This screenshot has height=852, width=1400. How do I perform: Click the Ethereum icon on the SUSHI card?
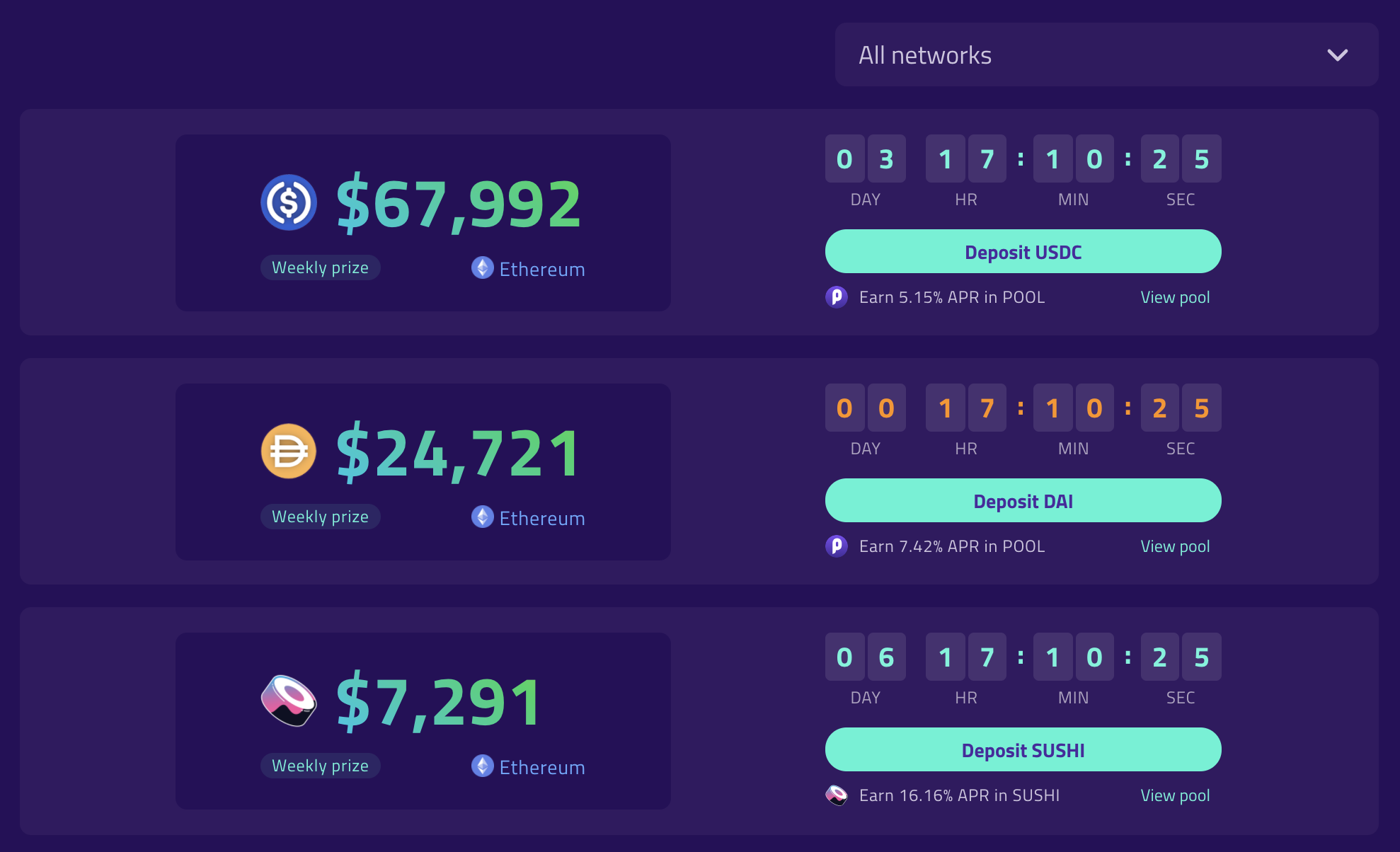(482, 766)
